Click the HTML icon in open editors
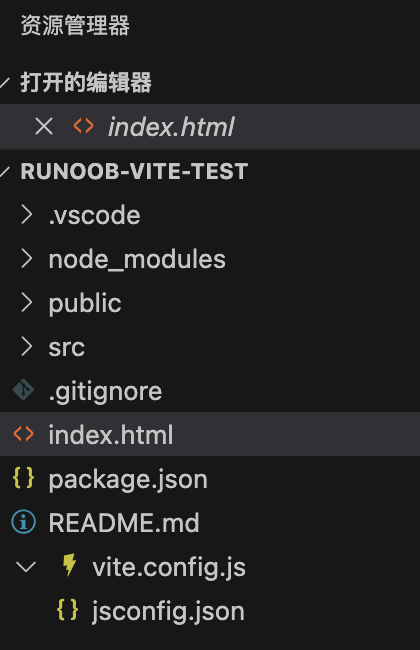420x650 pixels. tap(83, 126)
